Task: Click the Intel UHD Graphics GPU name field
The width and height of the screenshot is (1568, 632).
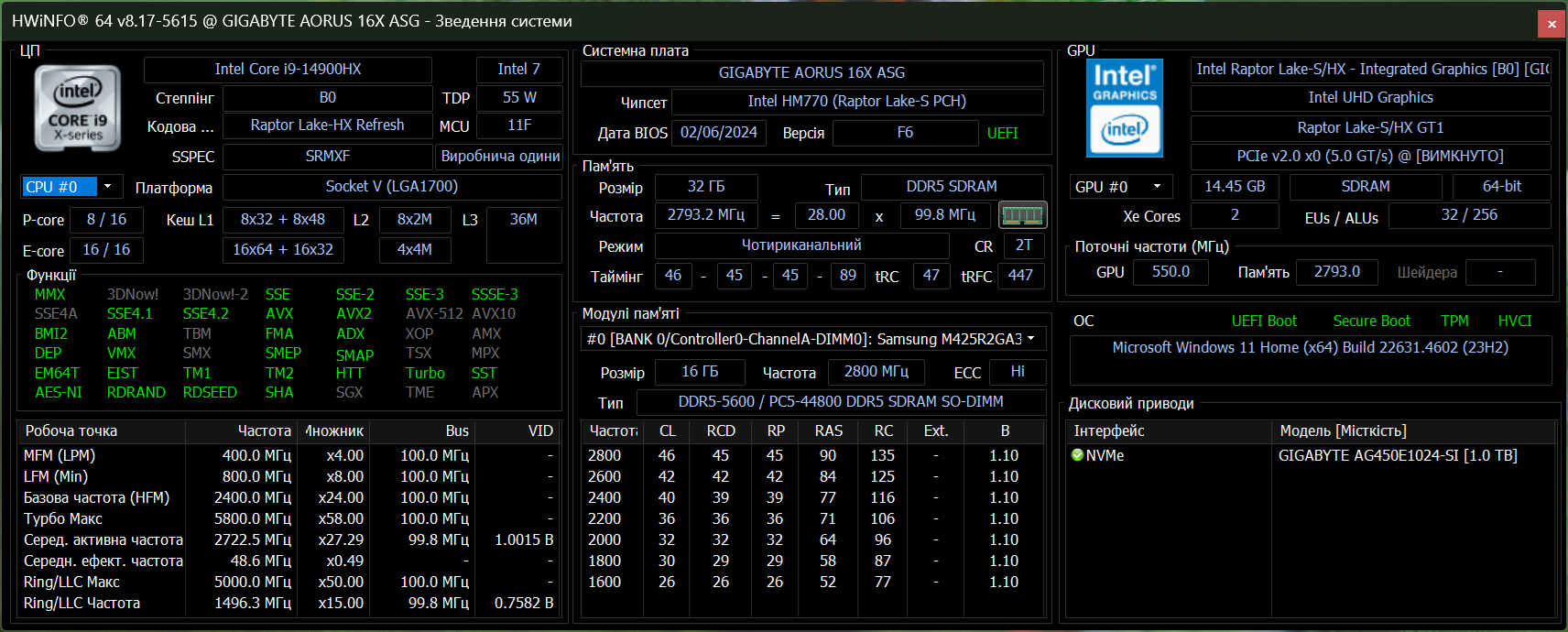Action: [x=1370, y=98]
